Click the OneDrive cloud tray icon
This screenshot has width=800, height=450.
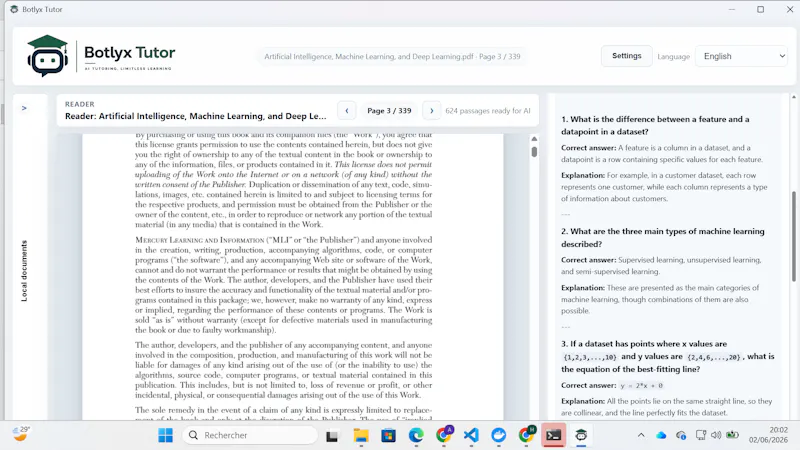[x=661, y=435]
